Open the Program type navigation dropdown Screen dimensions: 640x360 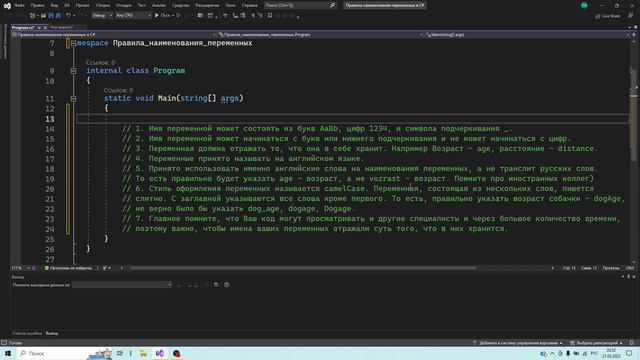tap(321, 35)
